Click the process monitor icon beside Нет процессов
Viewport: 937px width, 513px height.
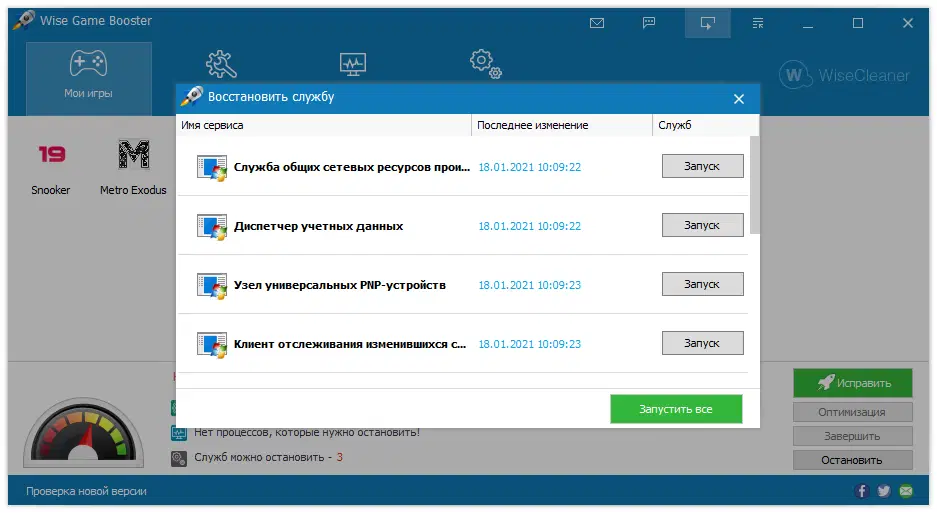click(179, 433)
